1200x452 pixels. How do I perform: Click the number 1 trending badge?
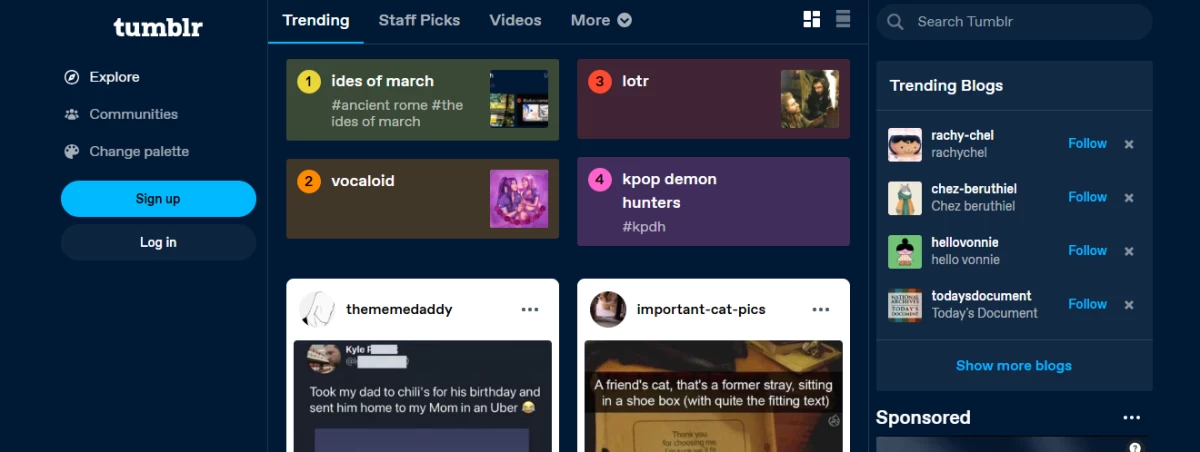click(x=309, y=82)
